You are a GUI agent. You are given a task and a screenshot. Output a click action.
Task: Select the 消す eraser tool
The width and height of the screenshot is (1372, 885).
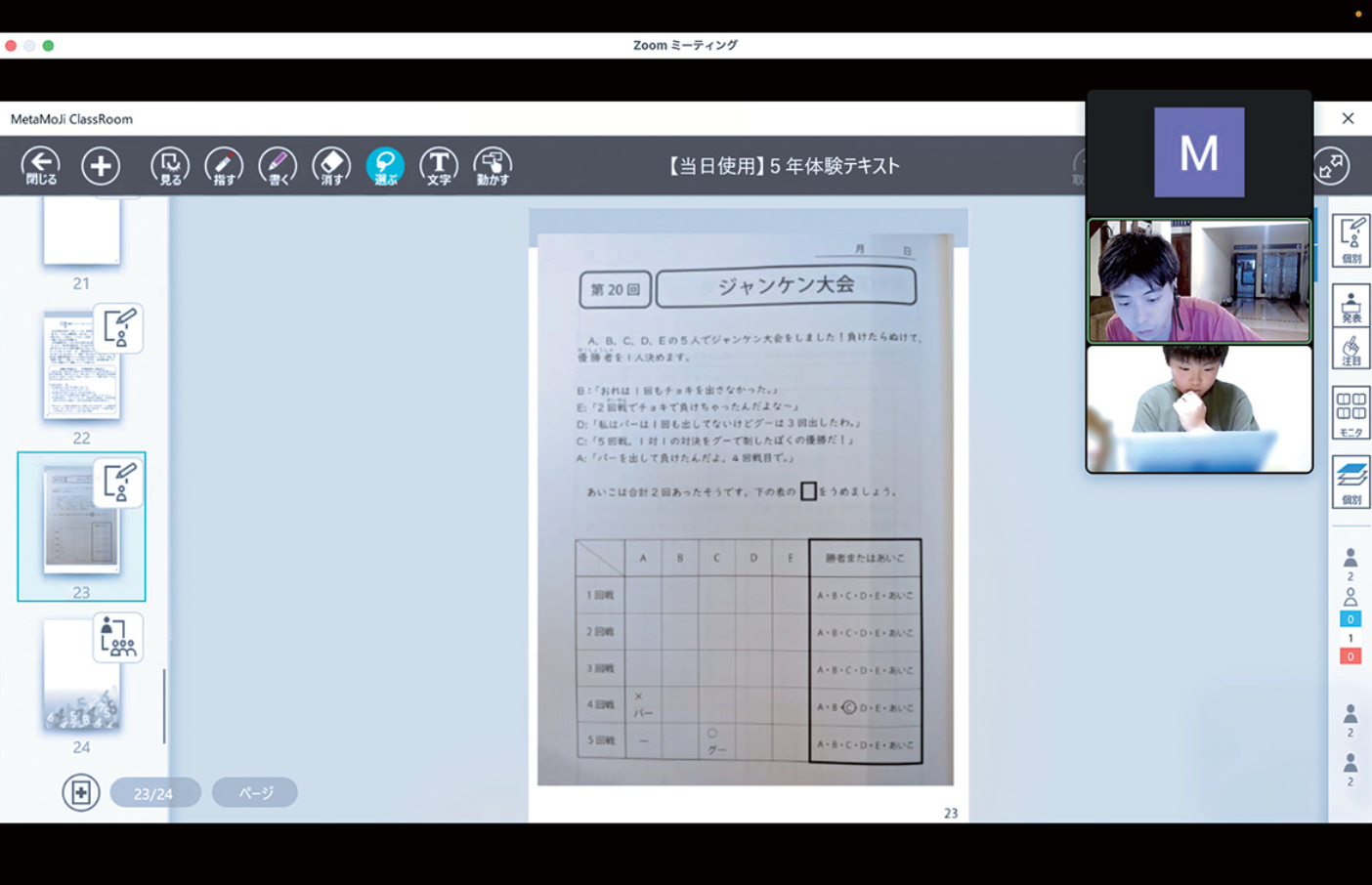click(x=331, y=166)
